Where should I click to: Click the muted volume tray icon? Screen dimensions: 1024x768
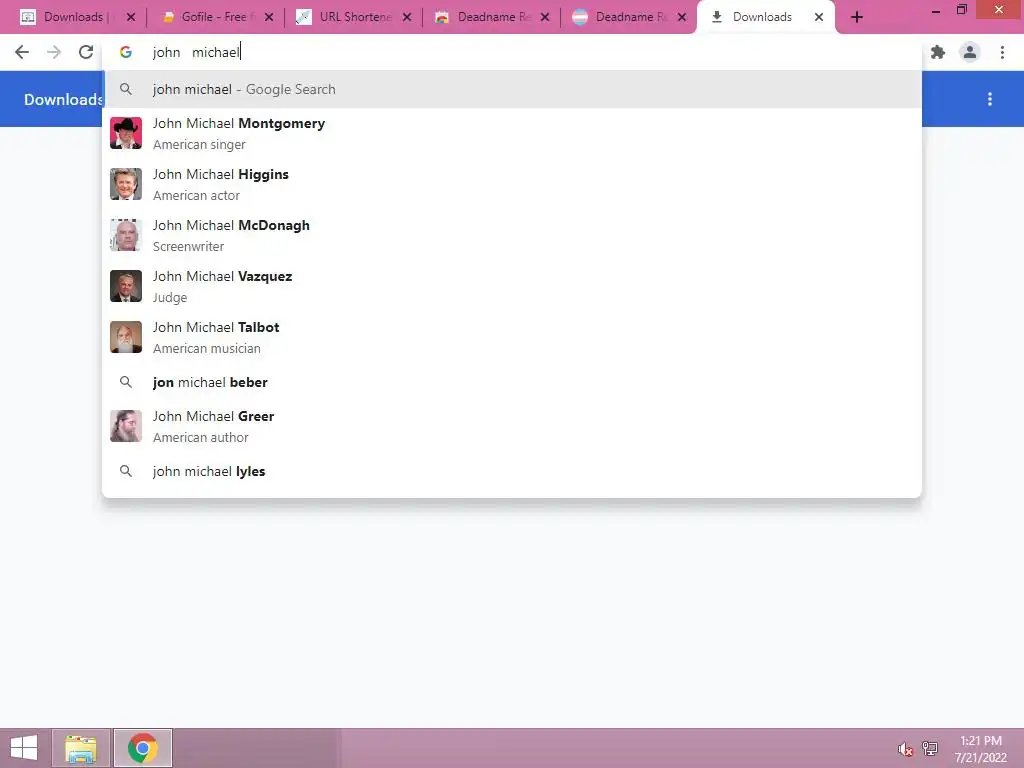905,749
